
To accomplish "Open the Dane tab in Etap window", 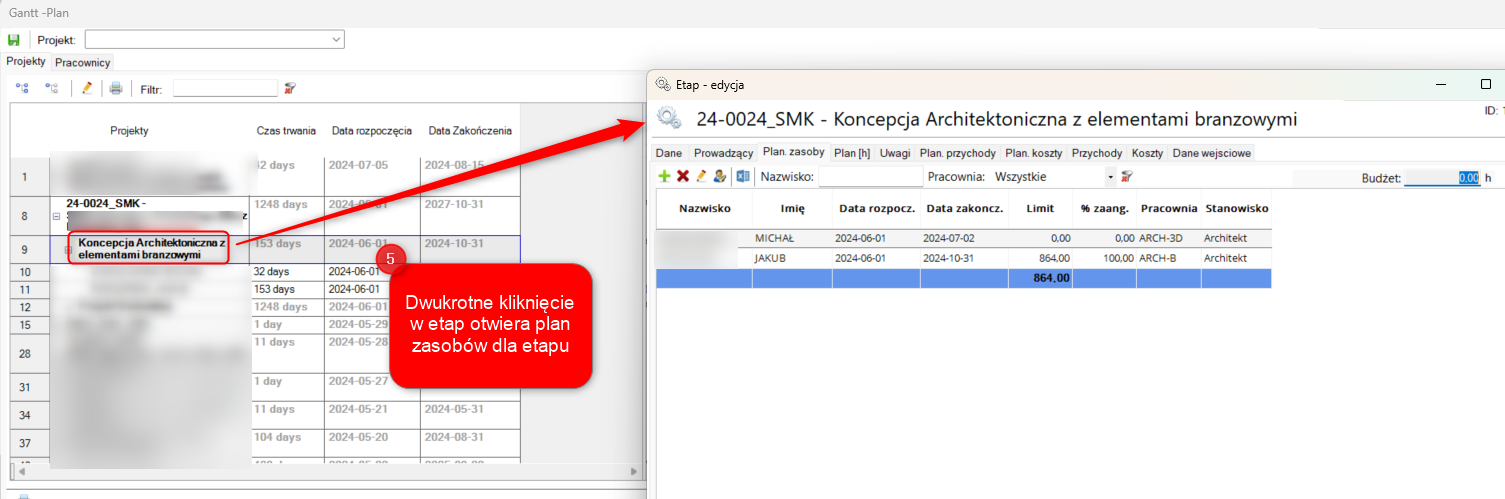I will coord(669,153).
